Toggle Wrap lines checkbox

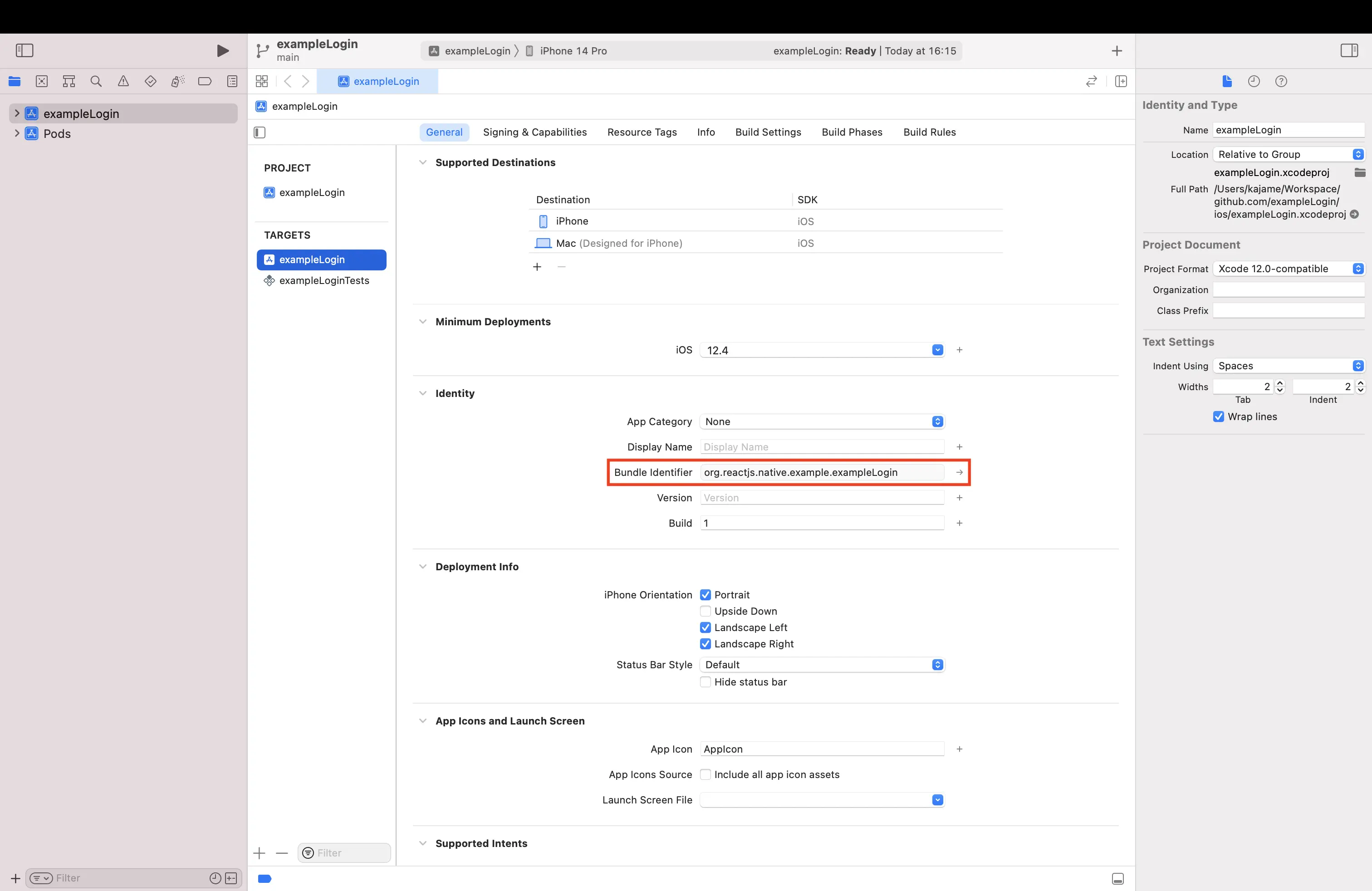point(1219,416)
